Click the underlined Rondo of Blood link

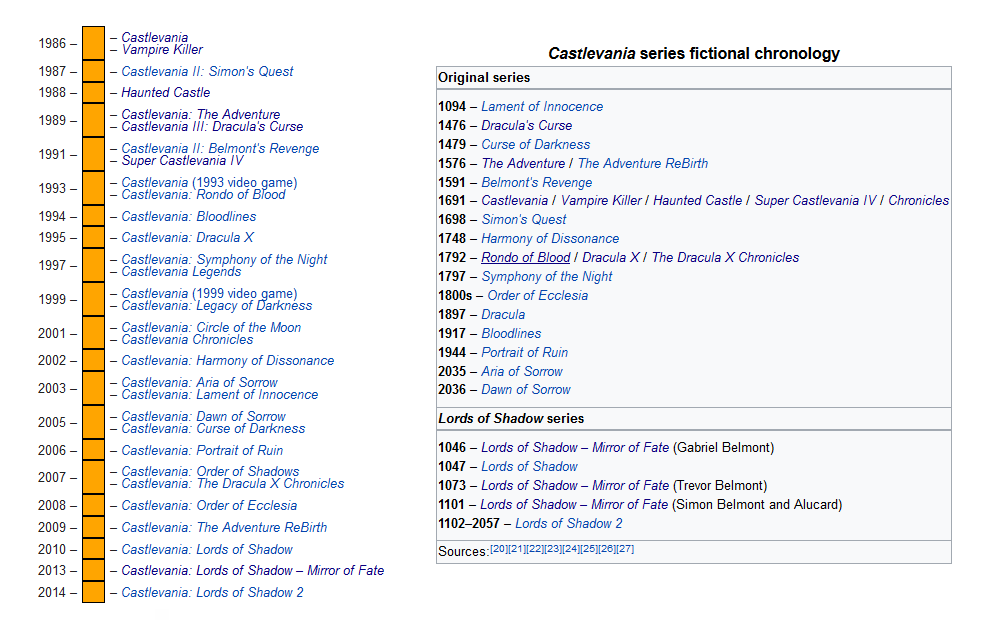(525, 257)
